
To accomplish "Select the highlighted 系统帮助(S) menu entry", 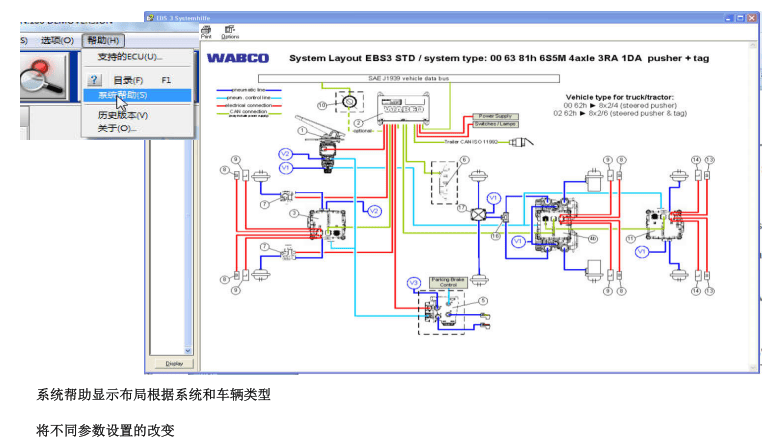I will click(x=137, y=95).
